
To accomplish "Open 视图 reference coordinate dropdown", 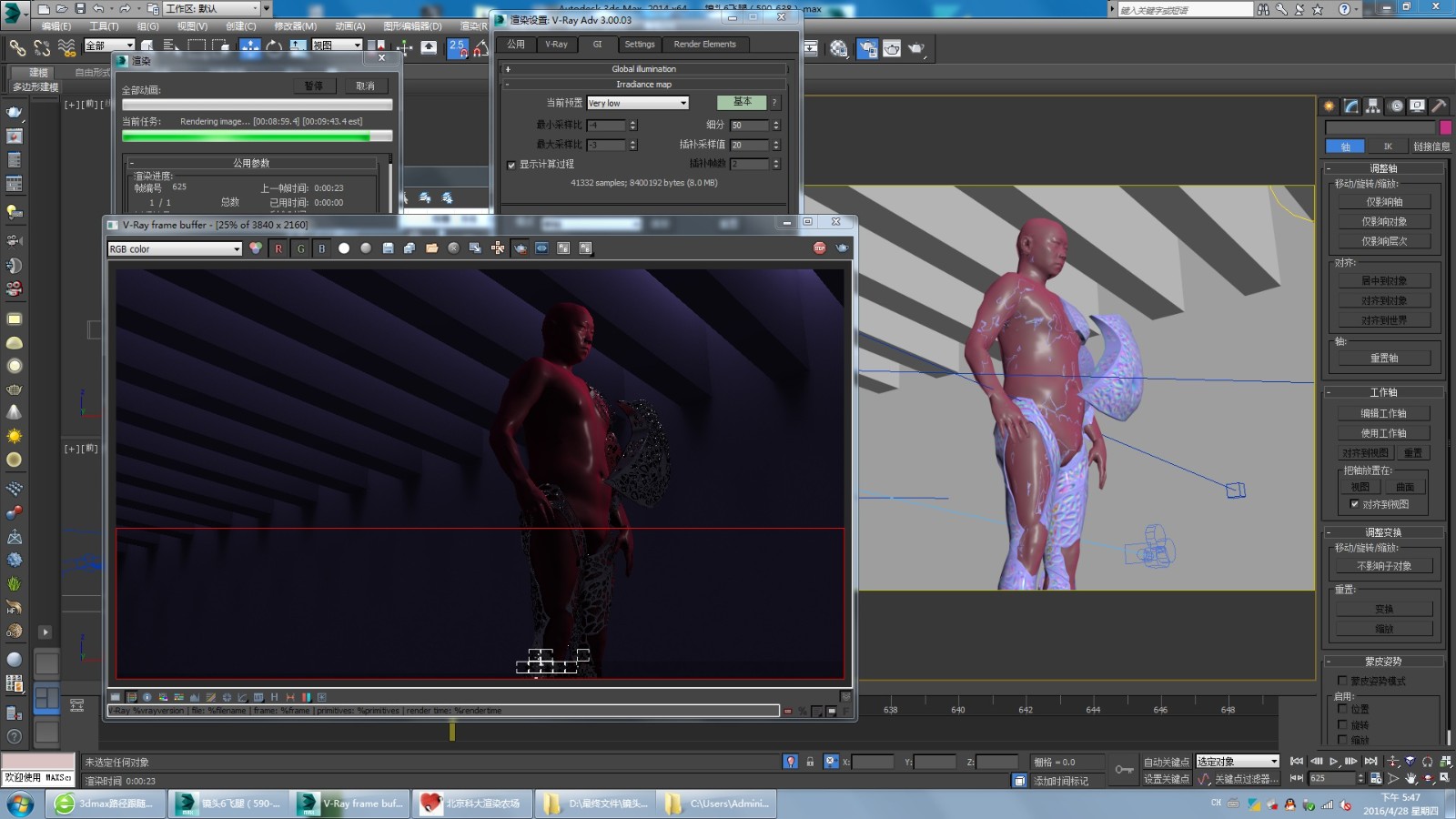I will click(x=337, y=45).
